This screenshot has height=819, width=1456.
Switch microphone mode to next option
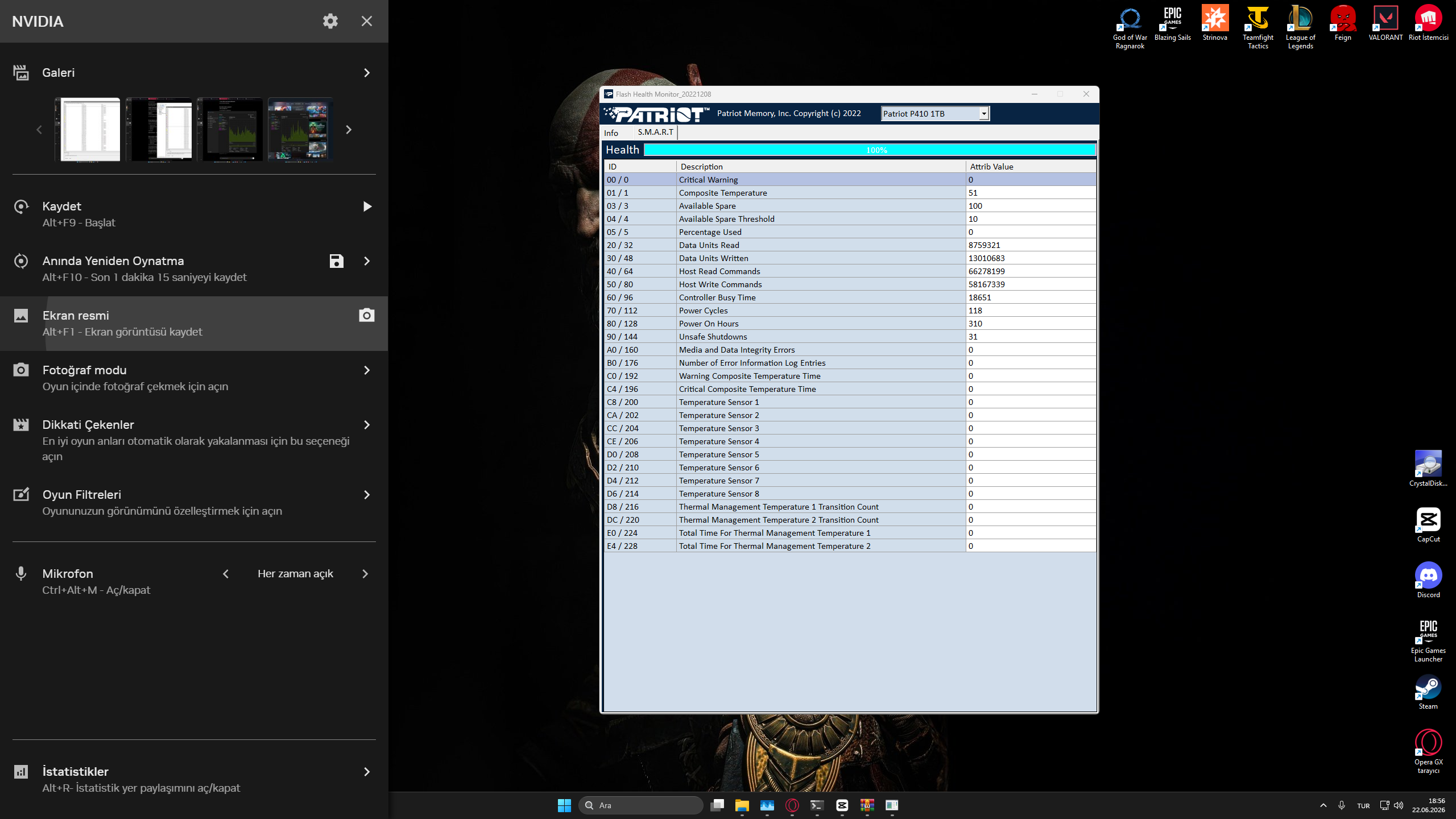click(x=365, y=574)
